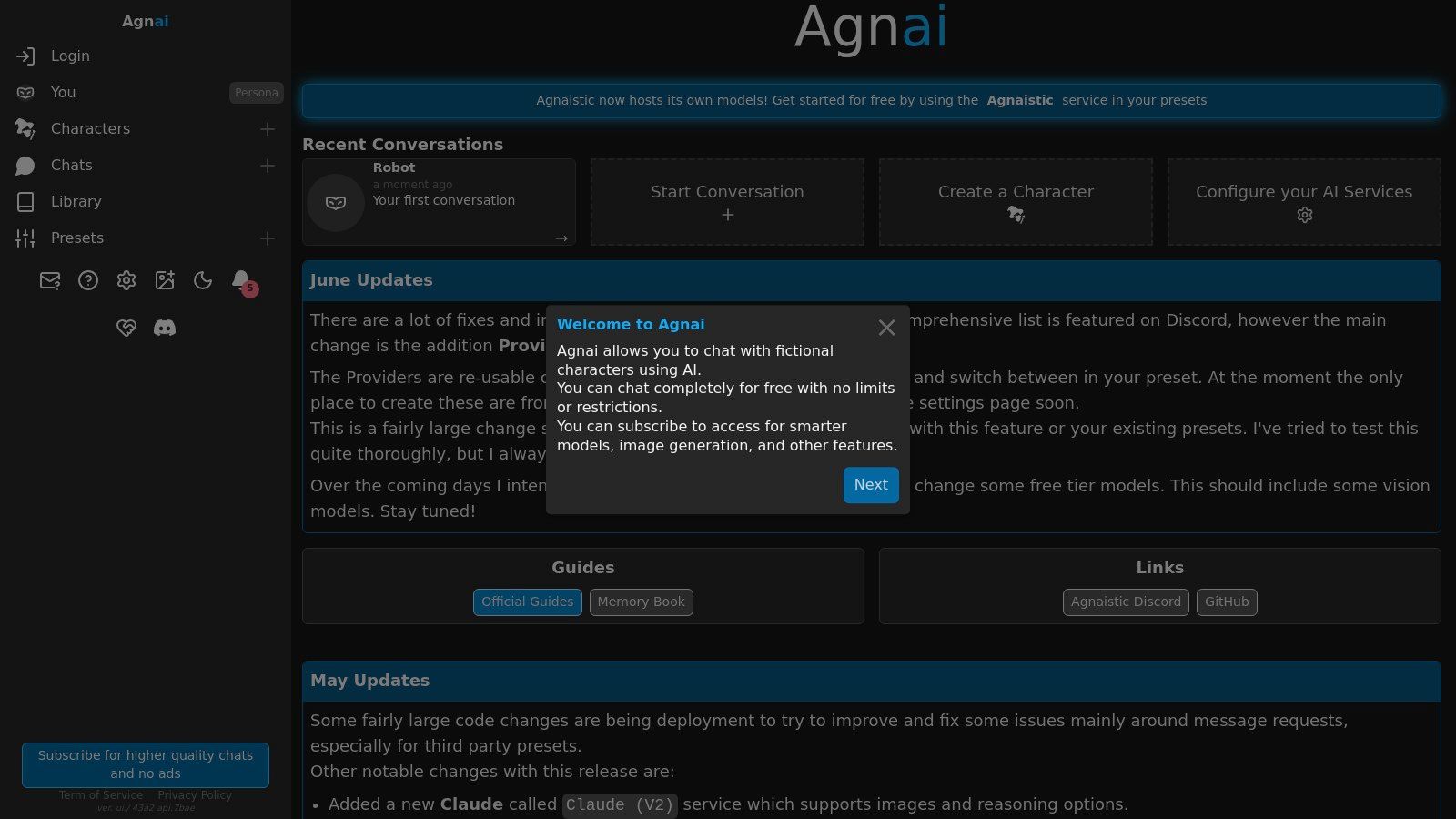The image size is (1456, 819).
Task: Open notifications via the bell icon
Action: (x=241, y=280)
